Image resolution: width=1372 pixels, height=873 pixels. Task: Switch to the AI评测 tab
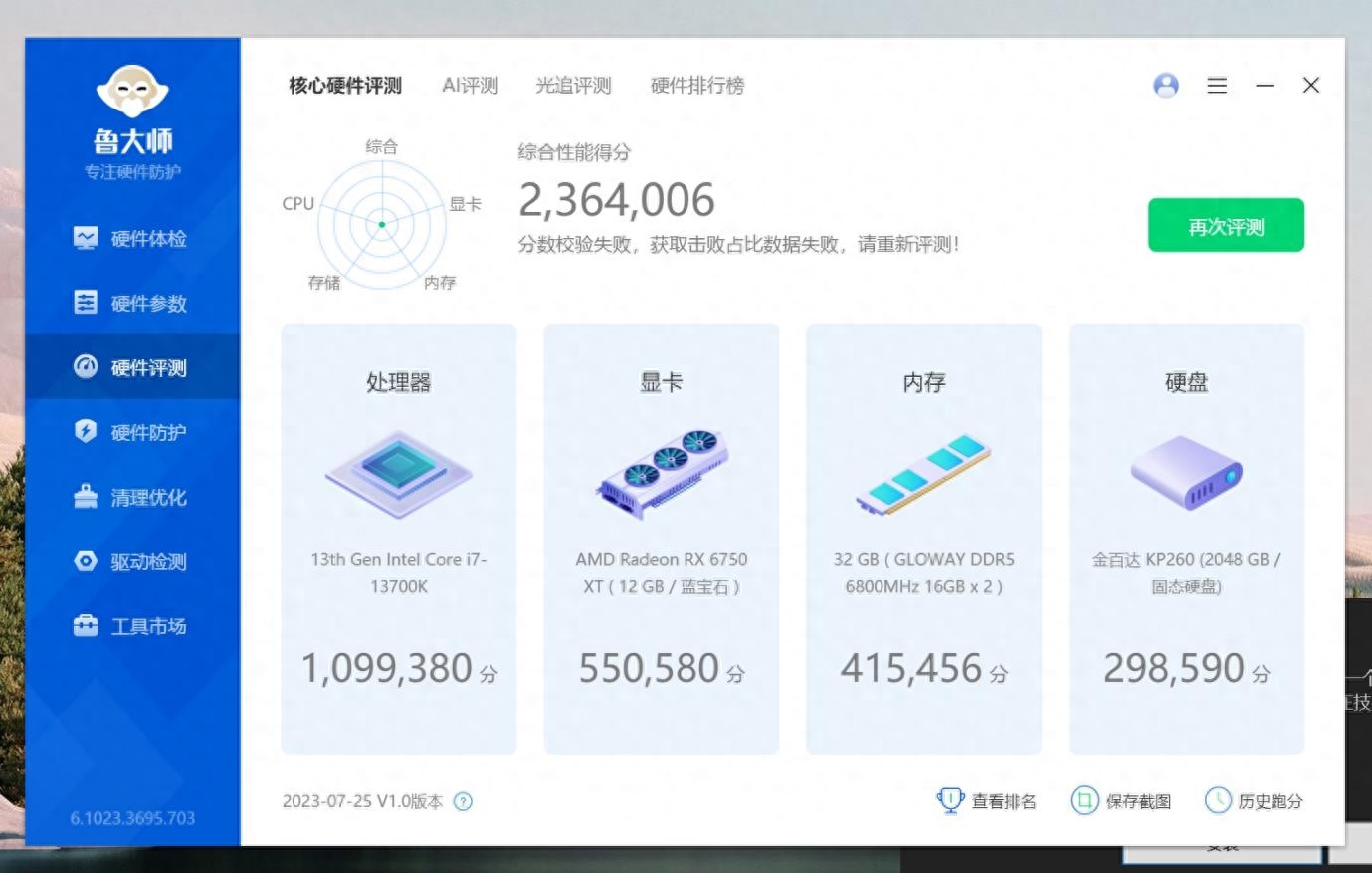[x=470, y=86]
